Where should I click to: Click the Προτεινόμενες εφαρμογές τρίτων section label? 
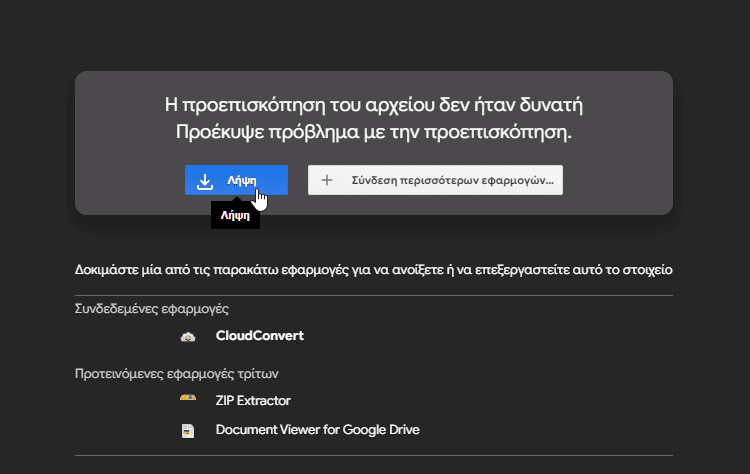tap(176, 374)
